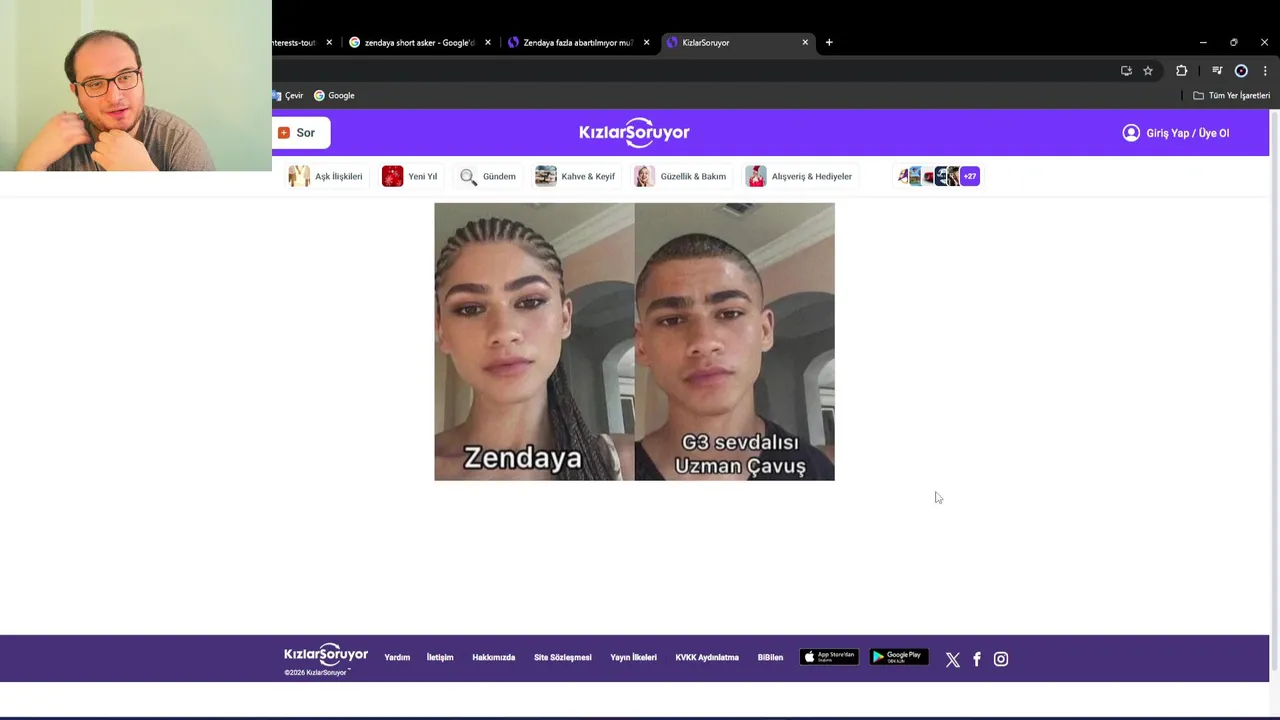The image size is (1280, 720).
Task: Switch to the zendaya short asker Google tab
Action: coord(418,43)
